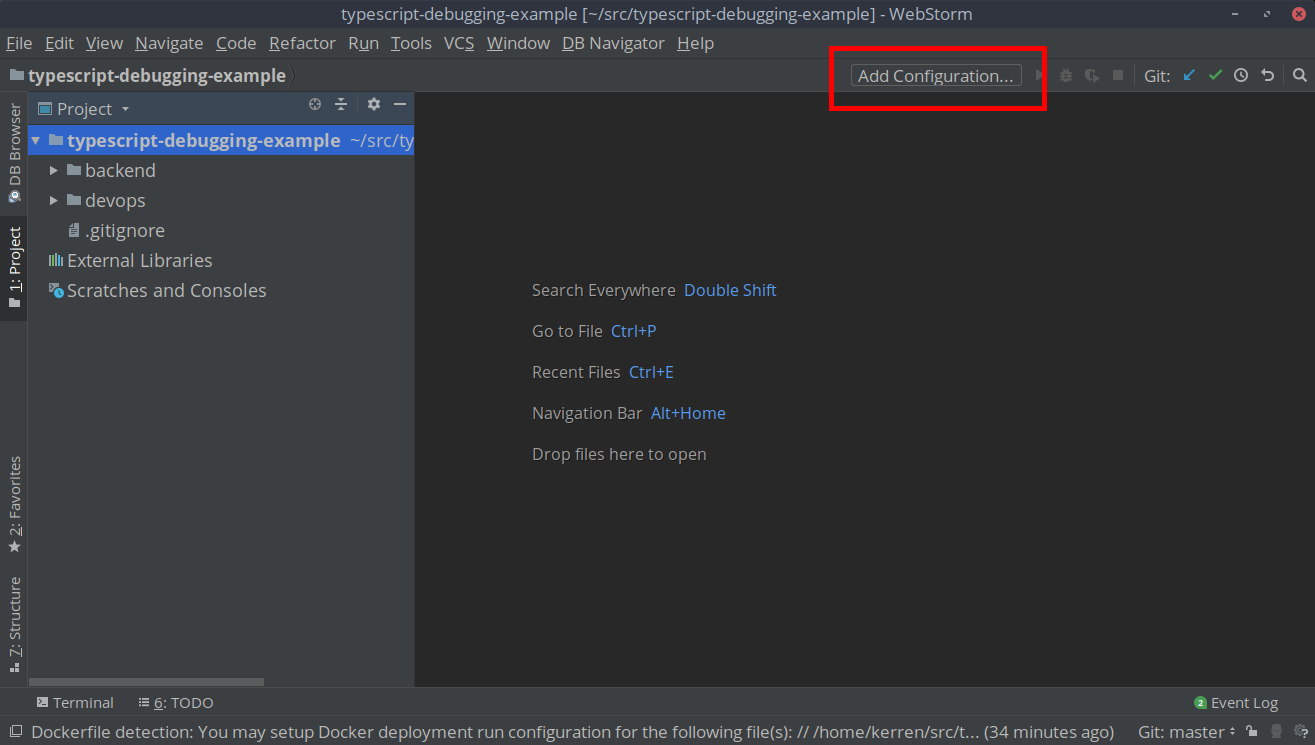Expand the backend folder arrow

tap(54, 171)
